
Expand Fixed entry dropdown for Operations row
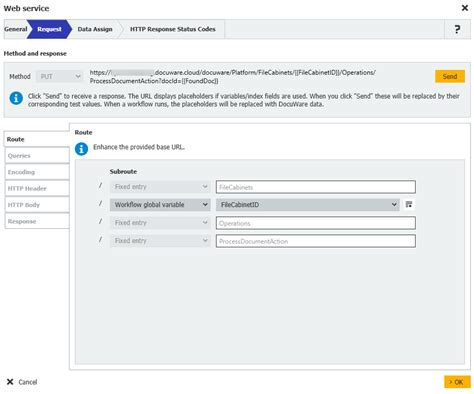pos(160,223)
